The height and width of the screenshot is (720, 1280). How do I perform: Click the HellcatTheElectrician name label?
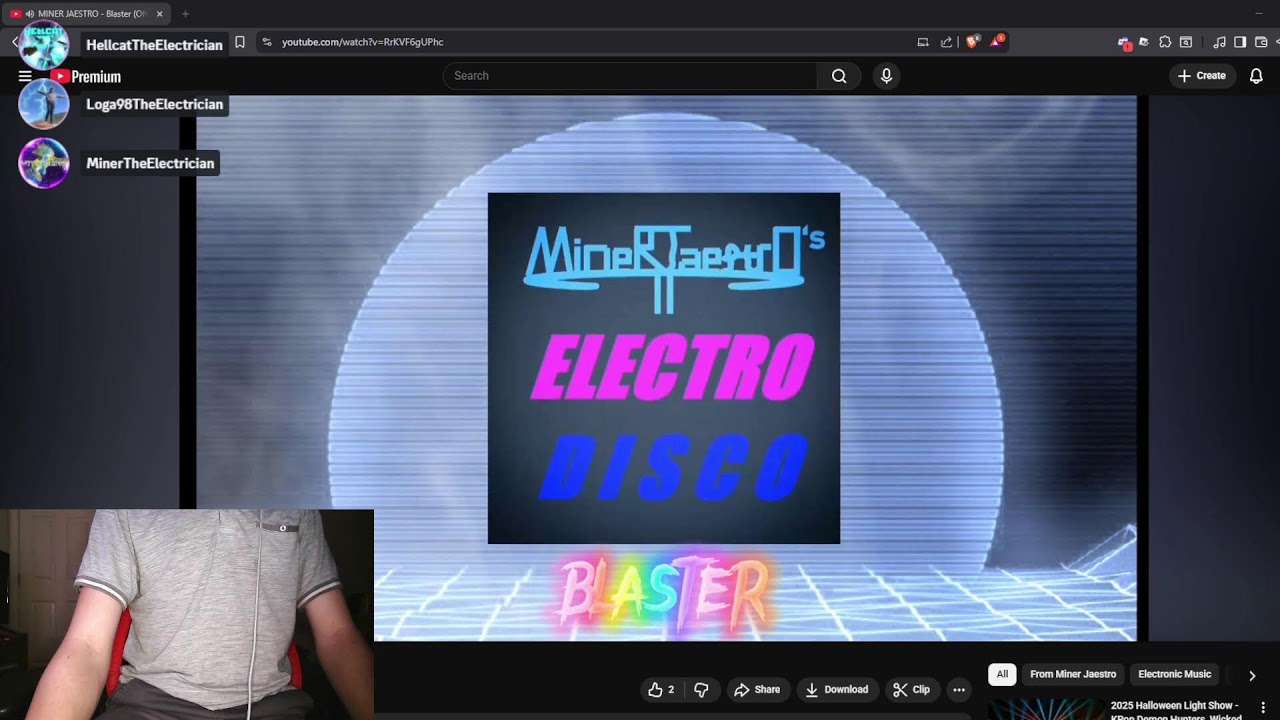click(154, 45)
